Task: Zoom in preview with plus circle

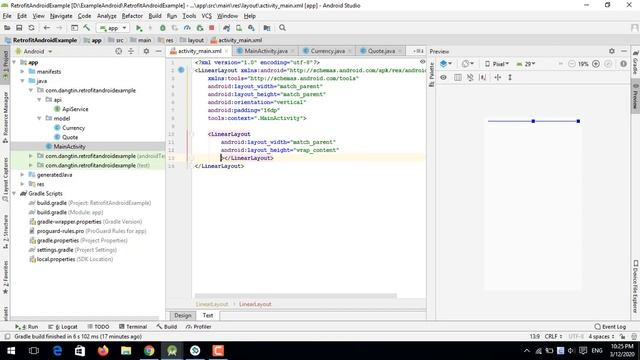Action: click(596, 64)
